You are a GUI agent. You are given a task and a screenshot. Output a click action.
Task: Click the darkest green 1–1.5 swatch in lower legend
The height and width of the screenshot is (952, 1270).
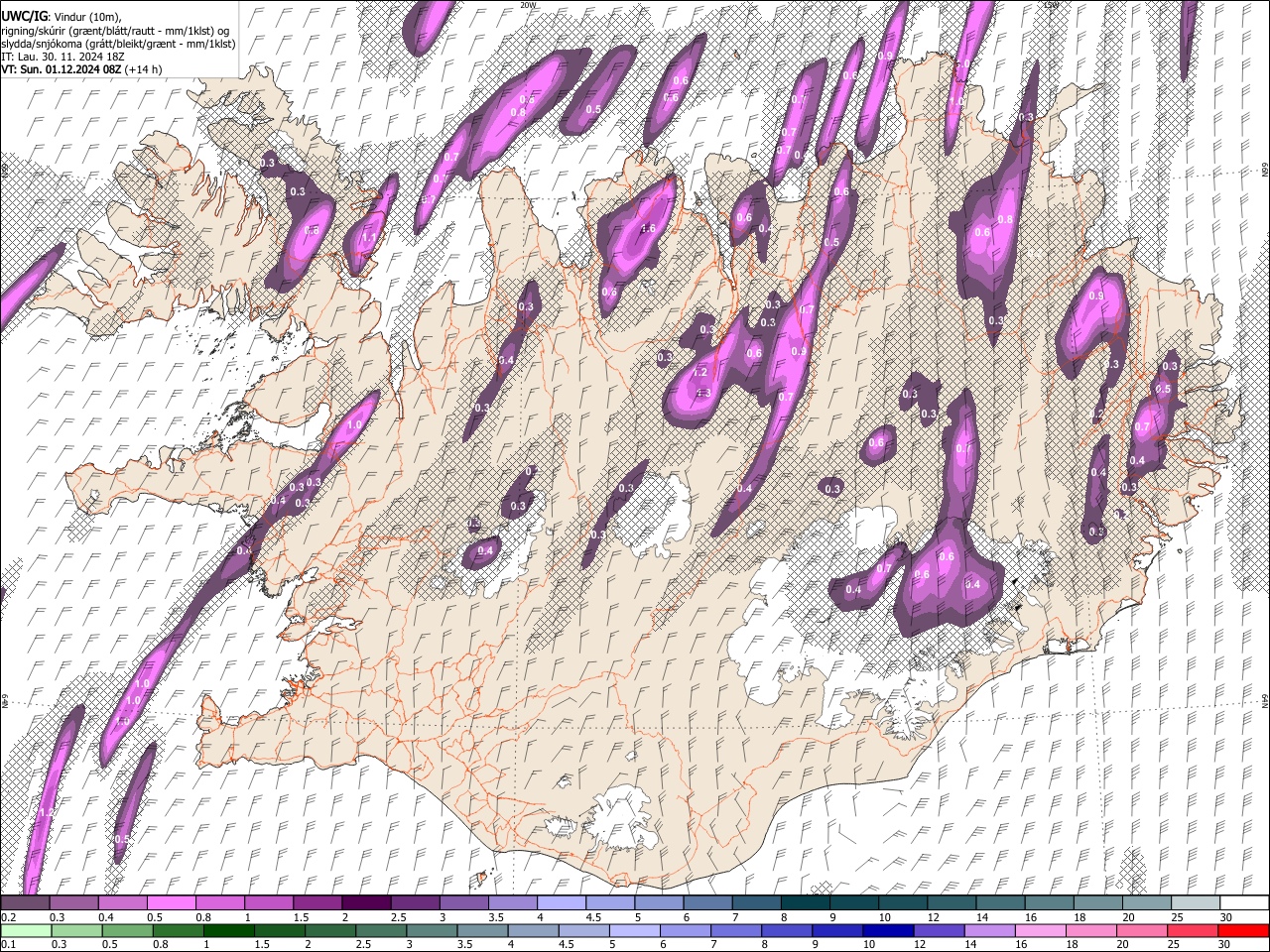pyautogui.click(x=228, y=931)
